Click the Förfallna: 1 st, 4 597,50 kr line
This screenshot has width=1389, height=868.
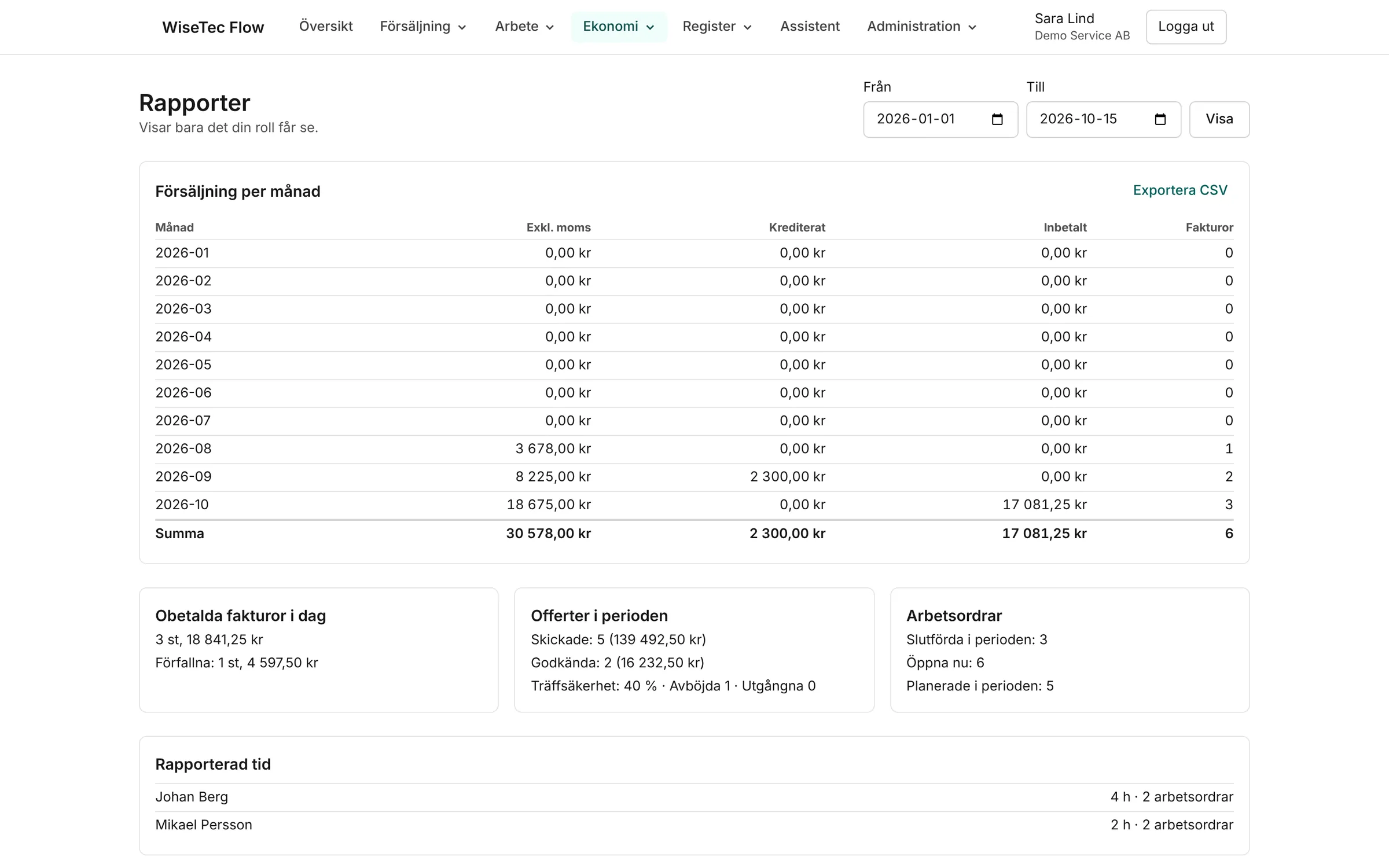(x=237, y=663)
